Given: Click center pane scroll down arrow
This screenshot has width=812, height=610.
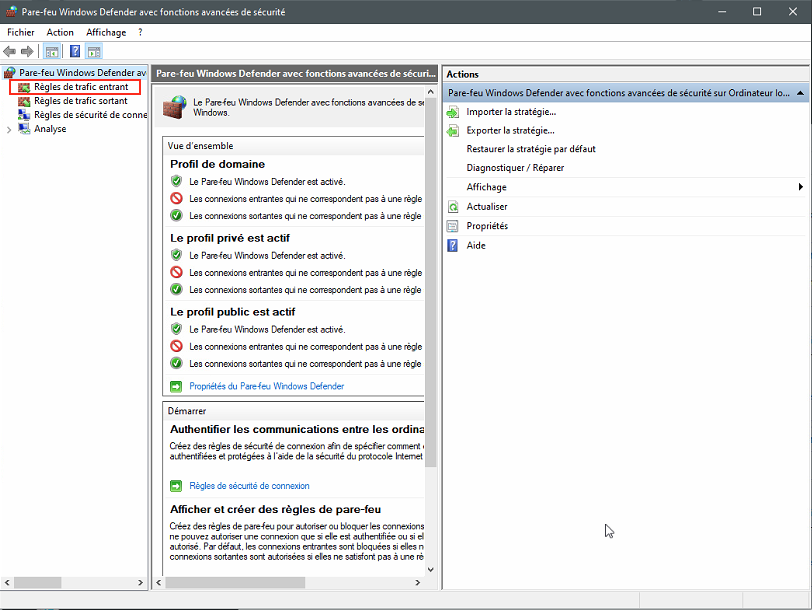Looking at the screenshot, I should coord(431,570).
